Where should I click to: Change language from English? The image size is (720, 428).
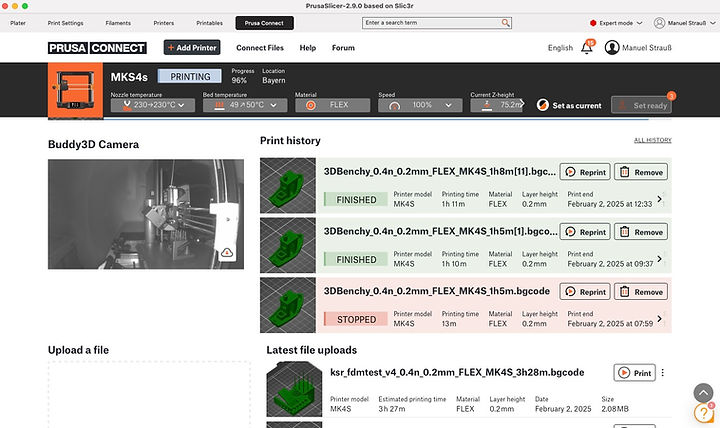point(560,48)
